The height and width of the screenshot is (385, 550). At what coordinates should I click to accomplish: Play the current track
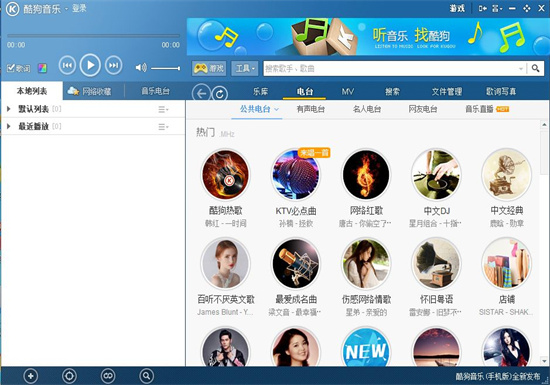(90, 65)
